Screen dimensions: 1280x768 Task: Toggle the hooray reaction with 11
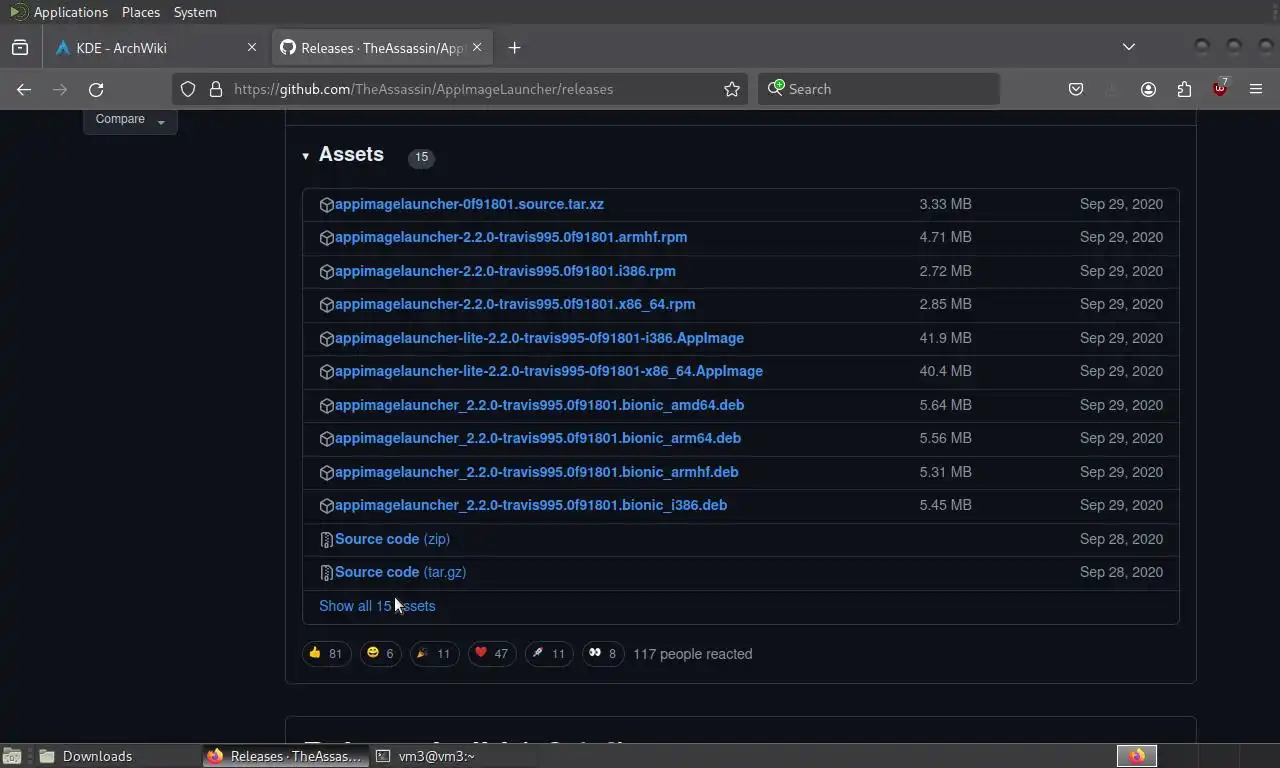click(434, 654)
